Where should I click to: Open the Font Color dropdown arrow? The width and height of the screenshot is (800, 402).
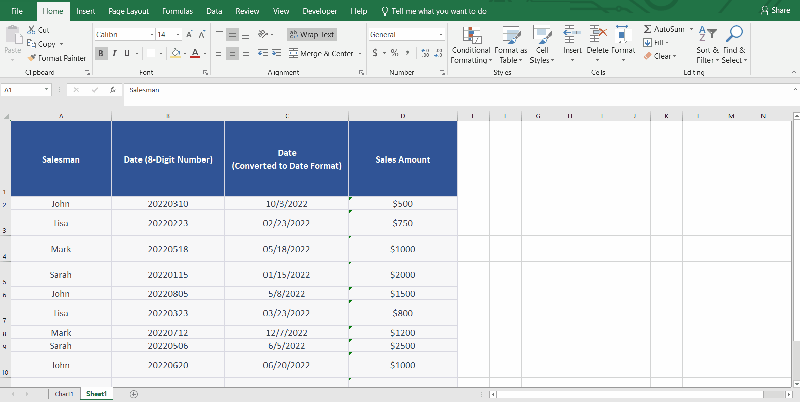pos(205,53)
